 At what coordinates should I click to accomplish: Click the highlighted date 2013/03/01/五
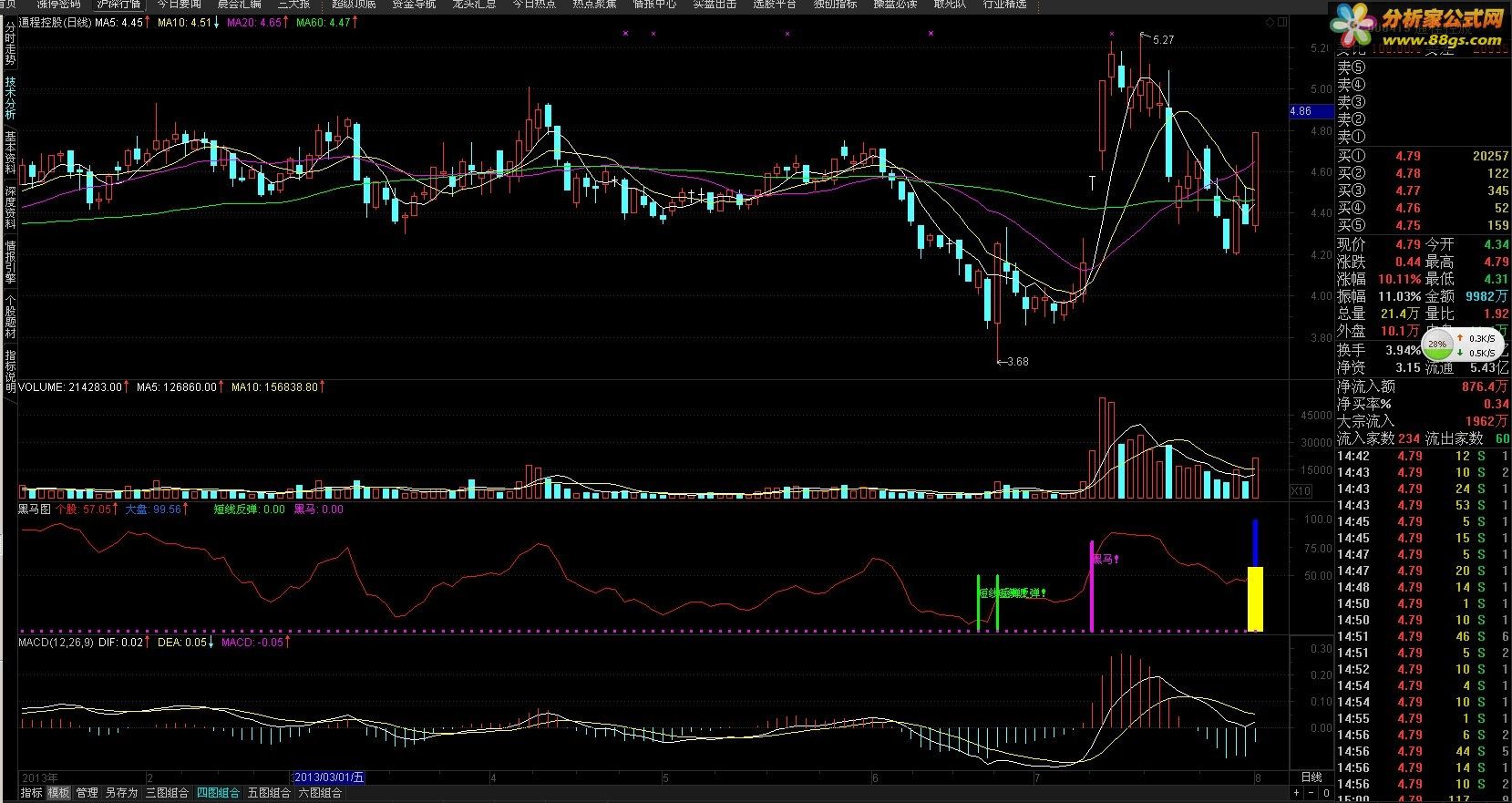pos(328,777)
